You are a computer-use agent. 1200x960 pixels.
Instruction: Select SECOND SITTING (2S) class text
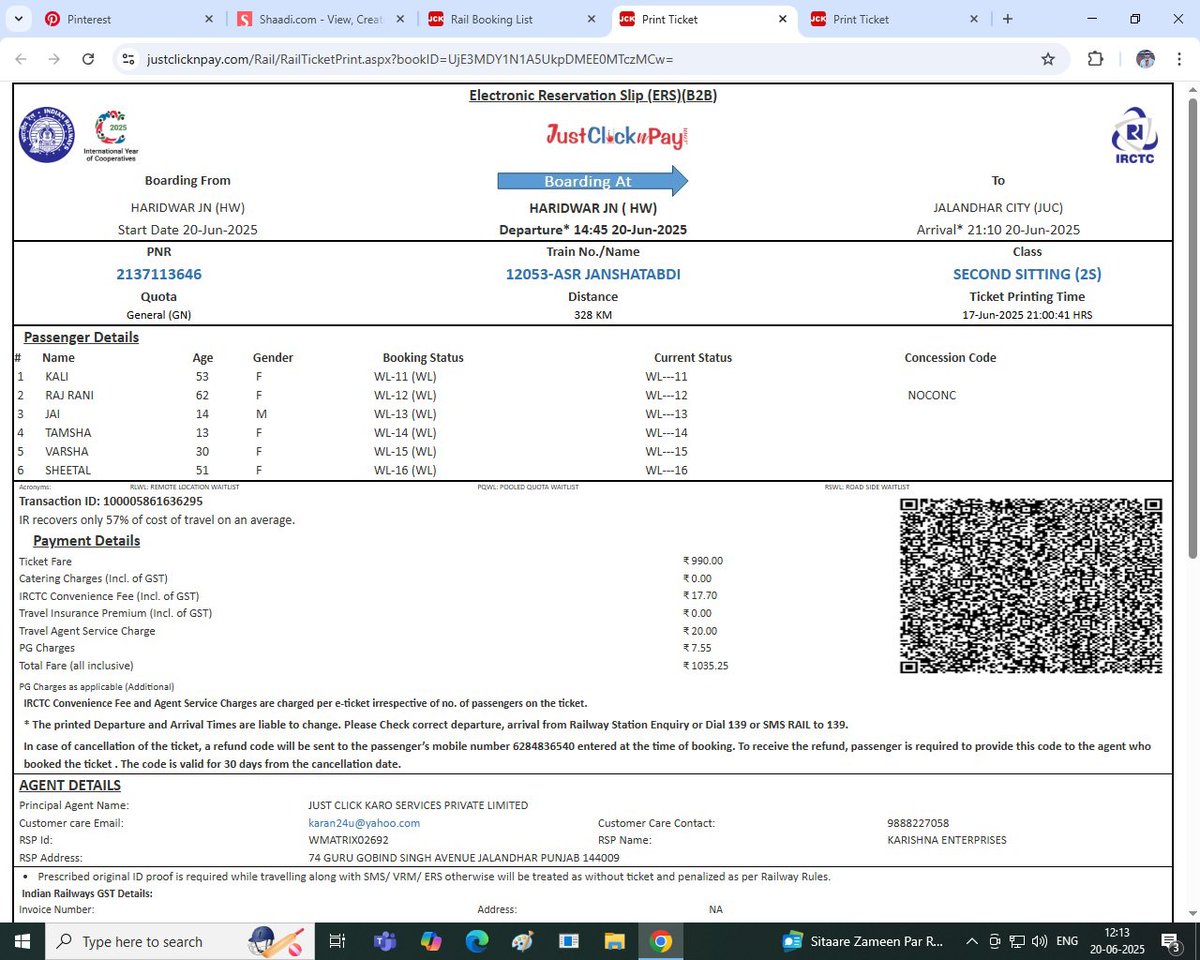pyautogui.click(x=1027, y=274)
